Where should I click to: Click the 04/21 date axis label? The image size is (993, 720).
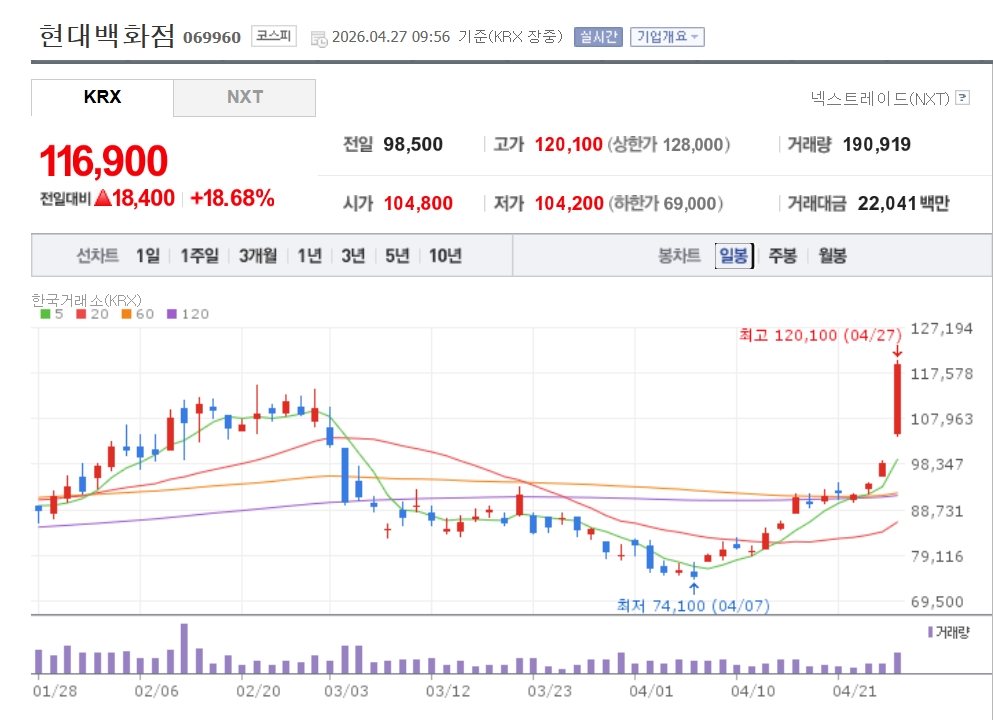tap(854, 691)
